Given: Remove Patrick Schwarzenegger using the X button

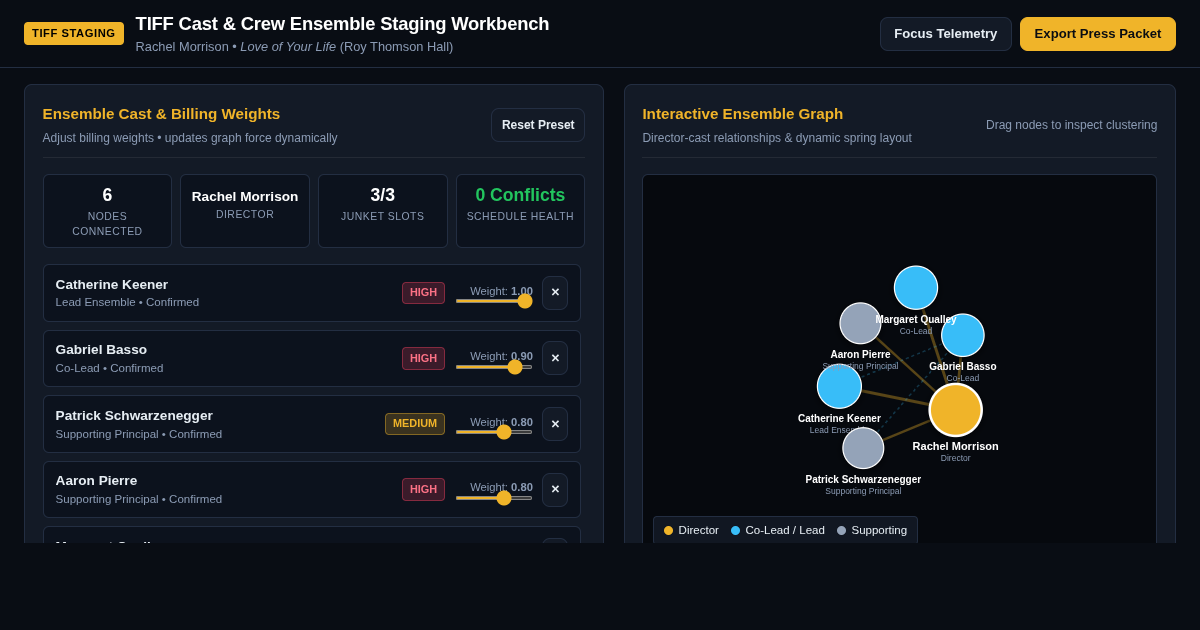Looking at the screenshot, I should (x=555, y=424).
